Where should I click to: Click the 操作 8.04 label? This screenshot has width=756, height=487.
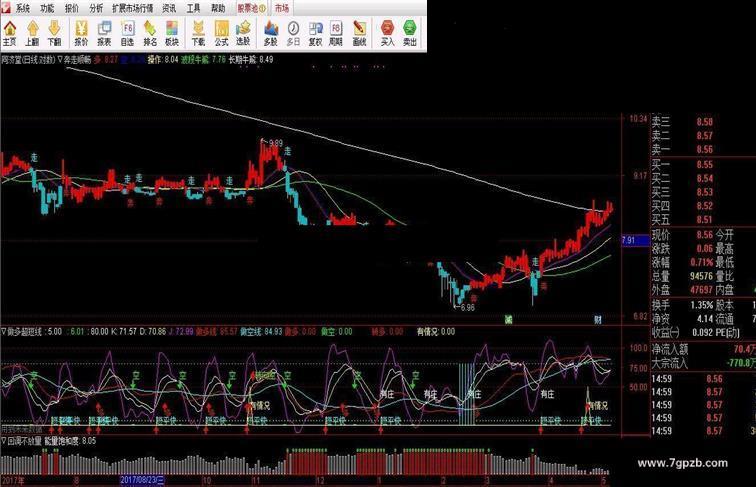click(x=163, y=60)
